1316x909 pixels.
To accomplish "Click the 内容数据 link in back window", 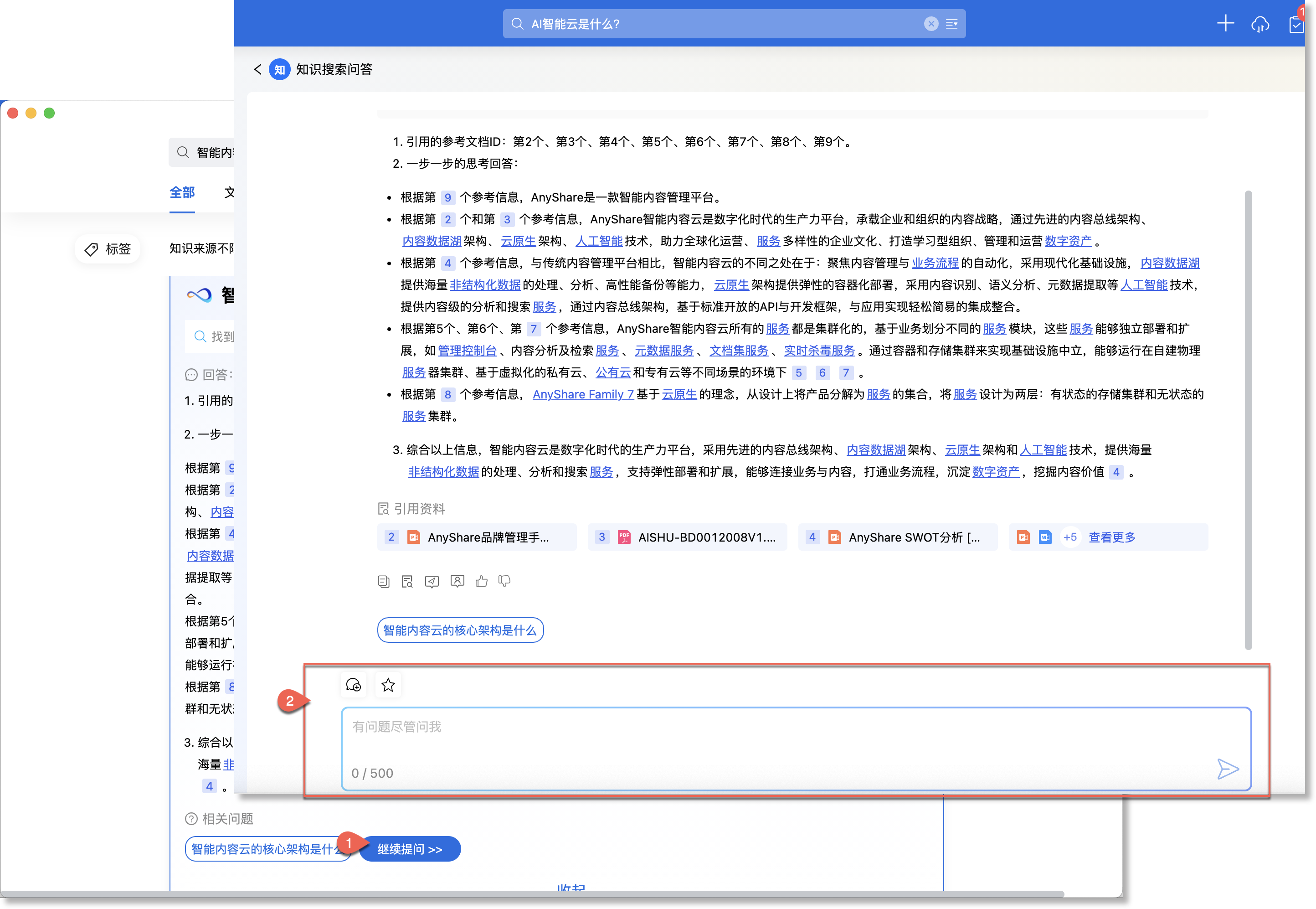I will (x=211, y=555).
